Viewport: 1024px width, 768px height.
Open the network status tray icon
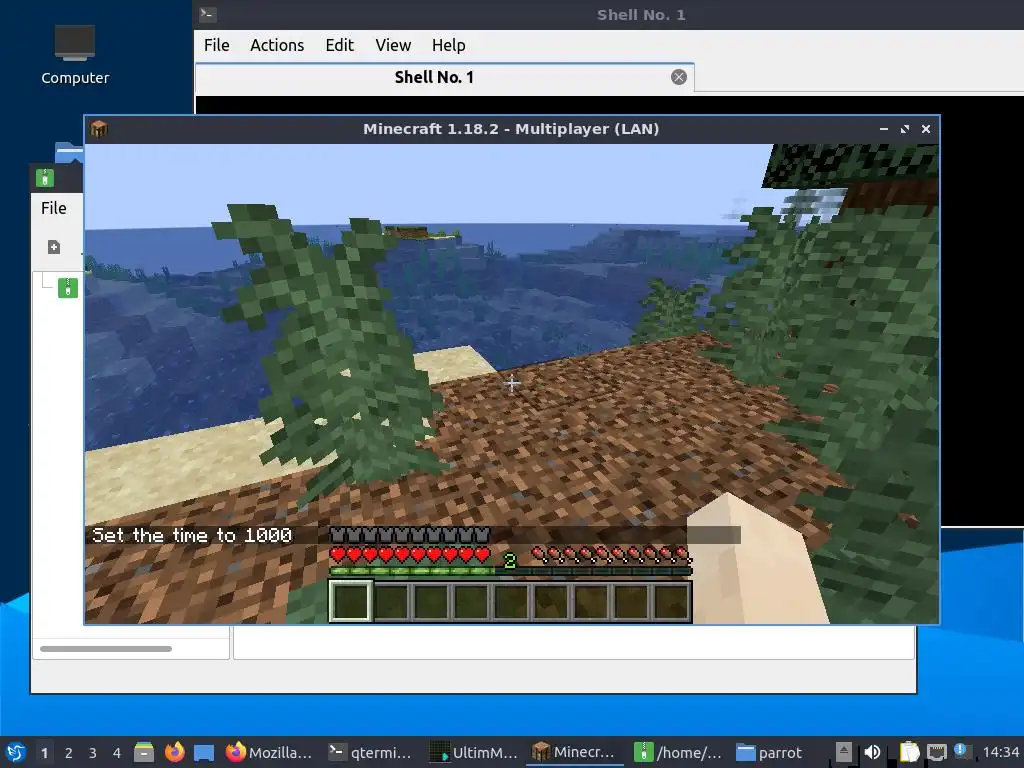[x=936, y=752]
